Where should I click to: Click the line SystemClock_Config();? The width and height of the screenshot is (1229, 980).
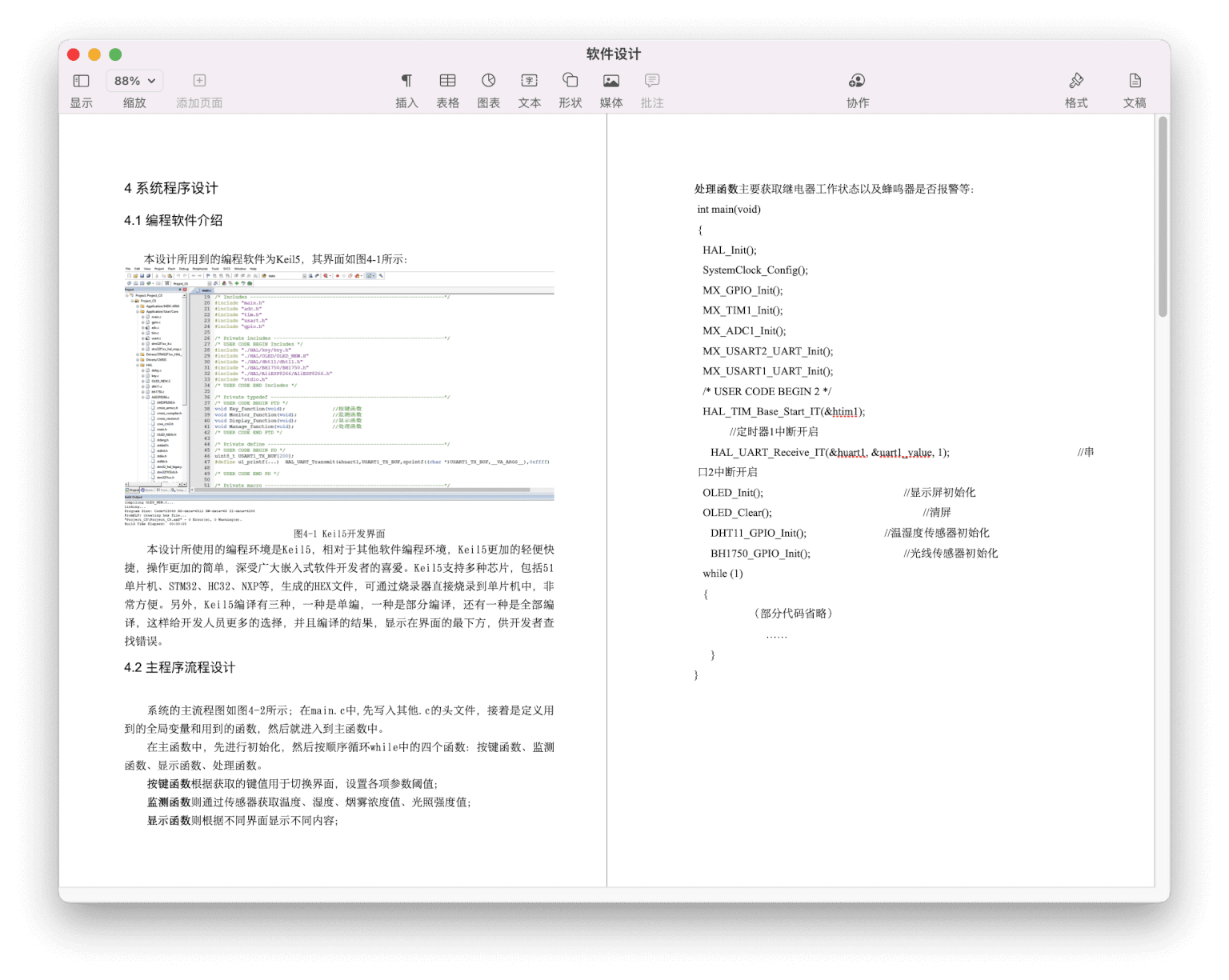pyautogui.click(x=755, y=270)
